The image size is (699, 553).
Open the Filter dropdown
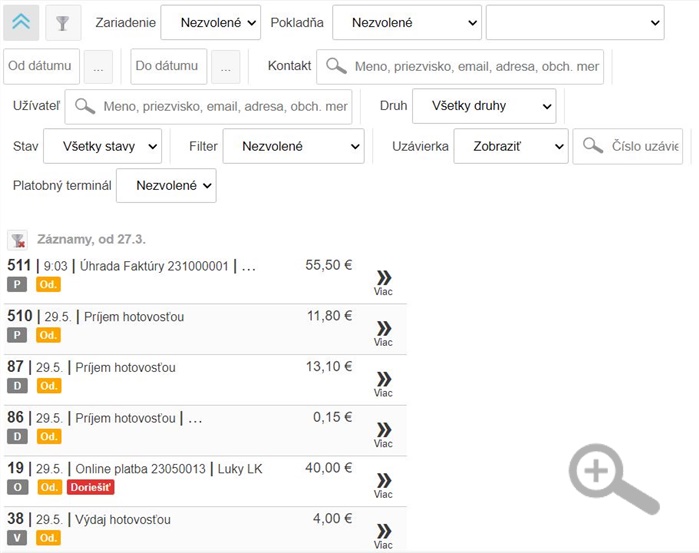point(293,146)
